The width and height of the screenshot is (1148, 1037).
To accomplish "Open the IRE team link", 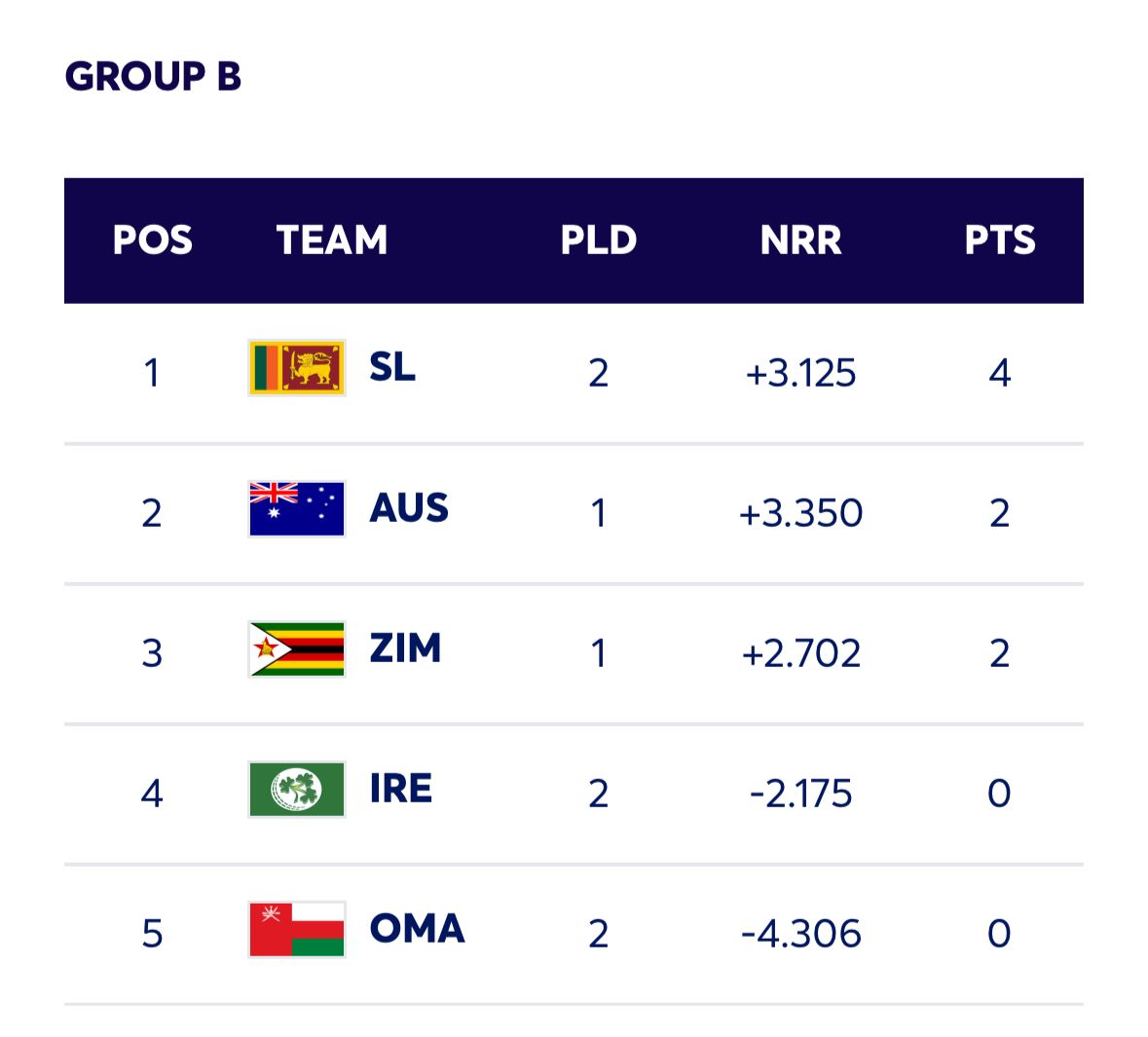I will (x=400, y=790).
